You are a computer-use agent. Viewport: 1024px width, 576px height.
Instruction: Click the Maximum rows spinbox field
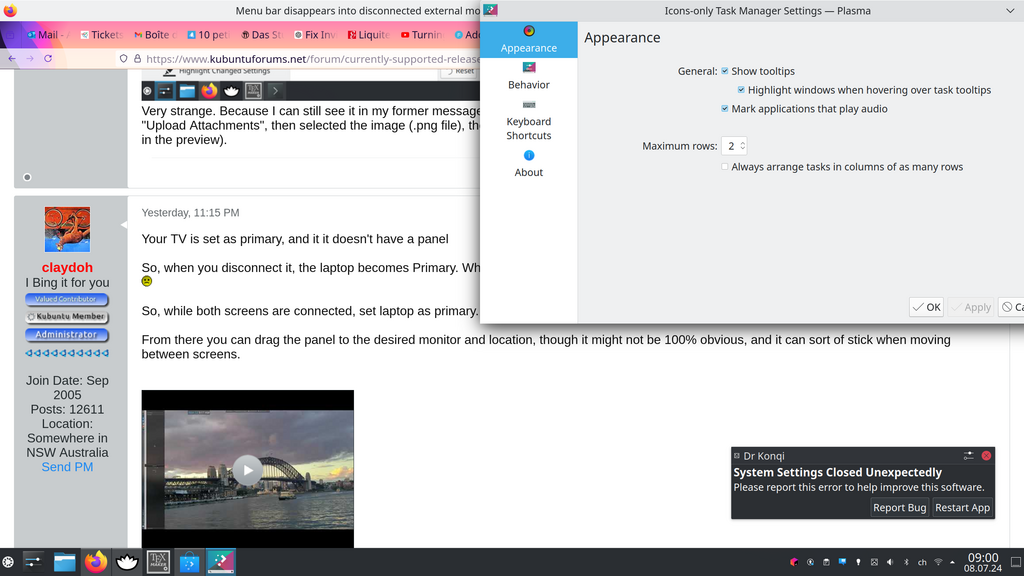733,146
